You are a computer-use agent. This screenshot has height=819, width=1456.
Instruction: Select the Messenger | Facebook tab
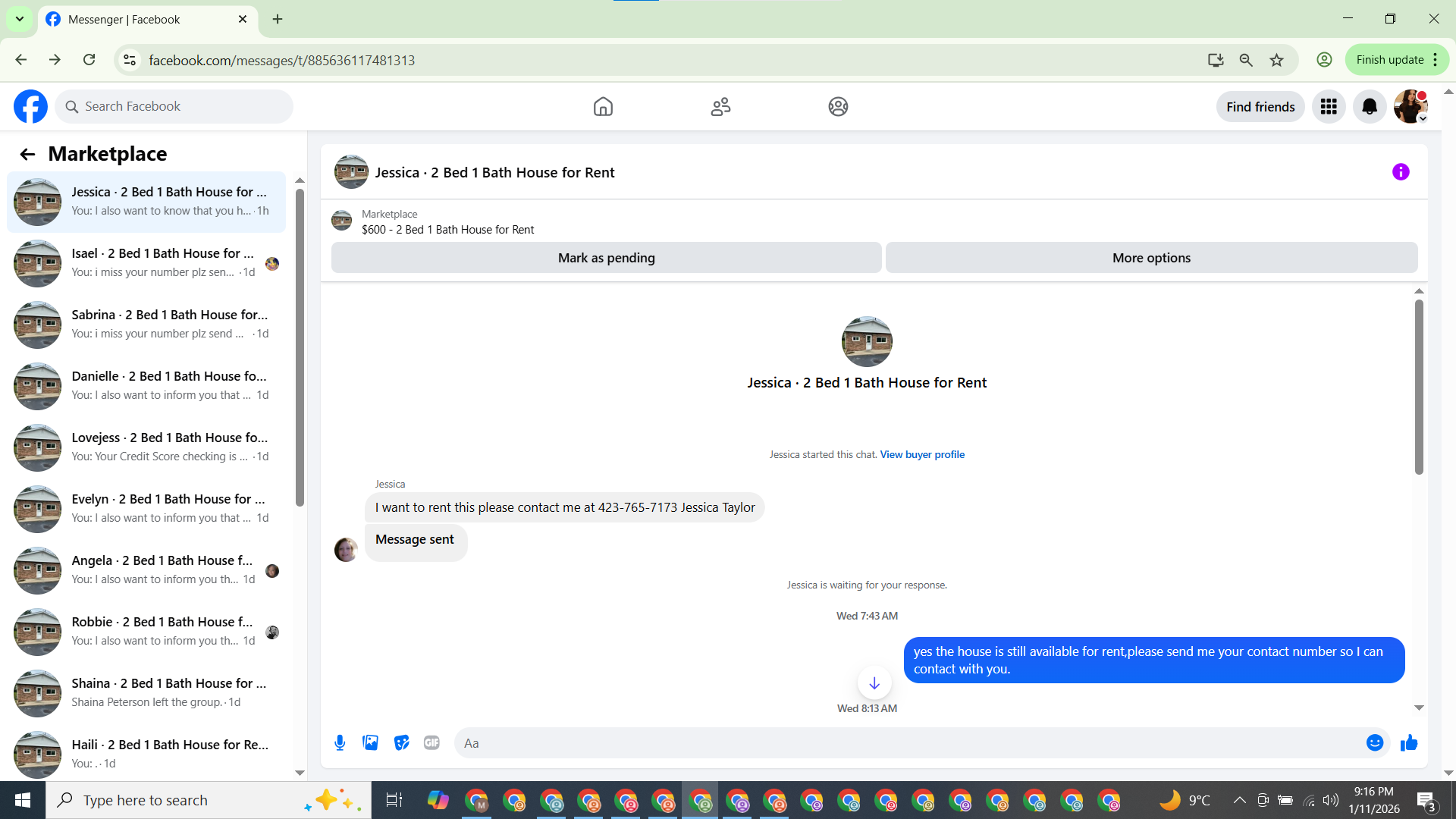point(147,20)
